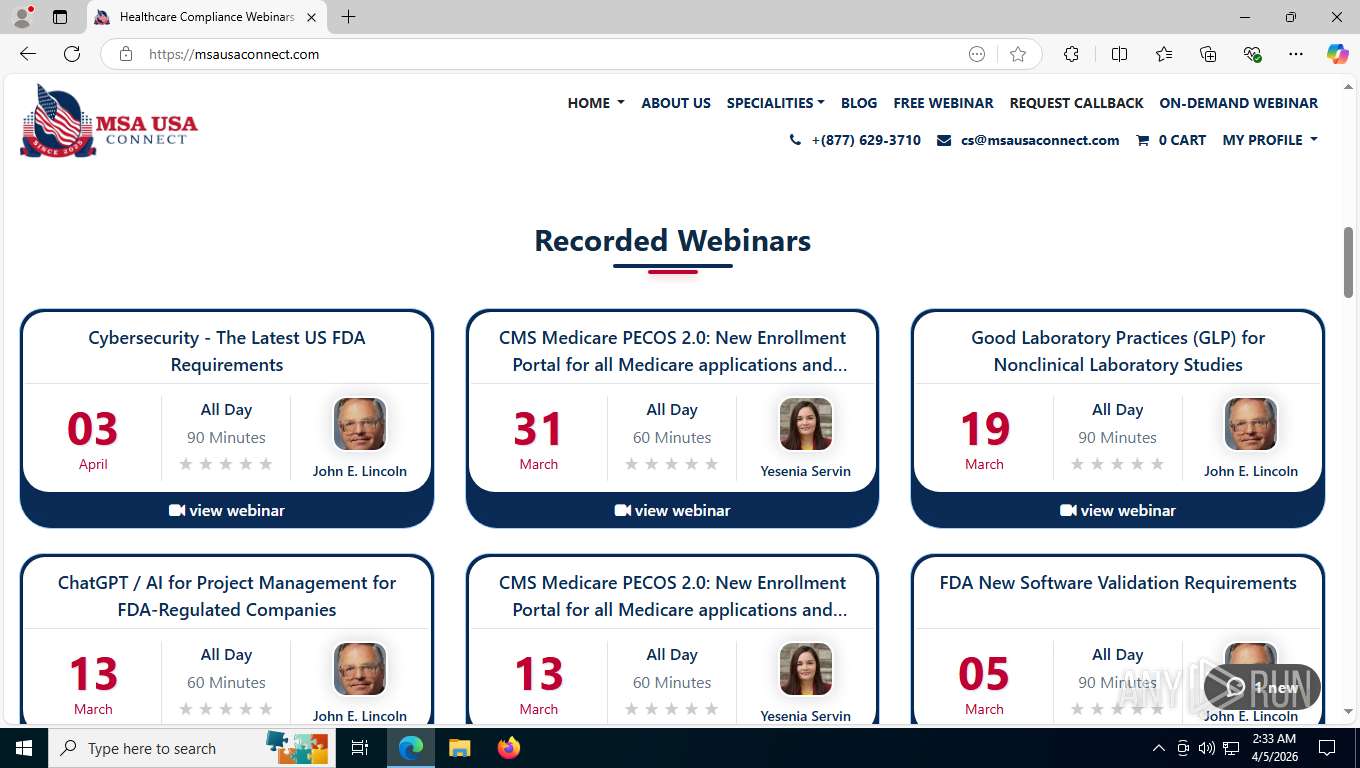Image resolution: width=1360 pixels, height=768 pixels.
Task: Rate the Cybersecurity webinar five stars
Action: click(266, 464)
